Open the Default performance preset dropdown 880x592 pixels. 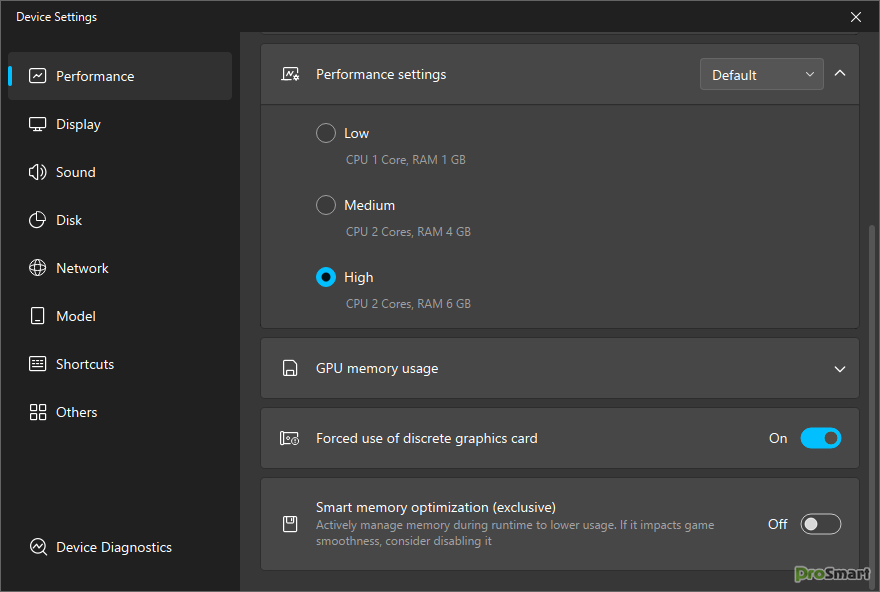pos(761,75)
